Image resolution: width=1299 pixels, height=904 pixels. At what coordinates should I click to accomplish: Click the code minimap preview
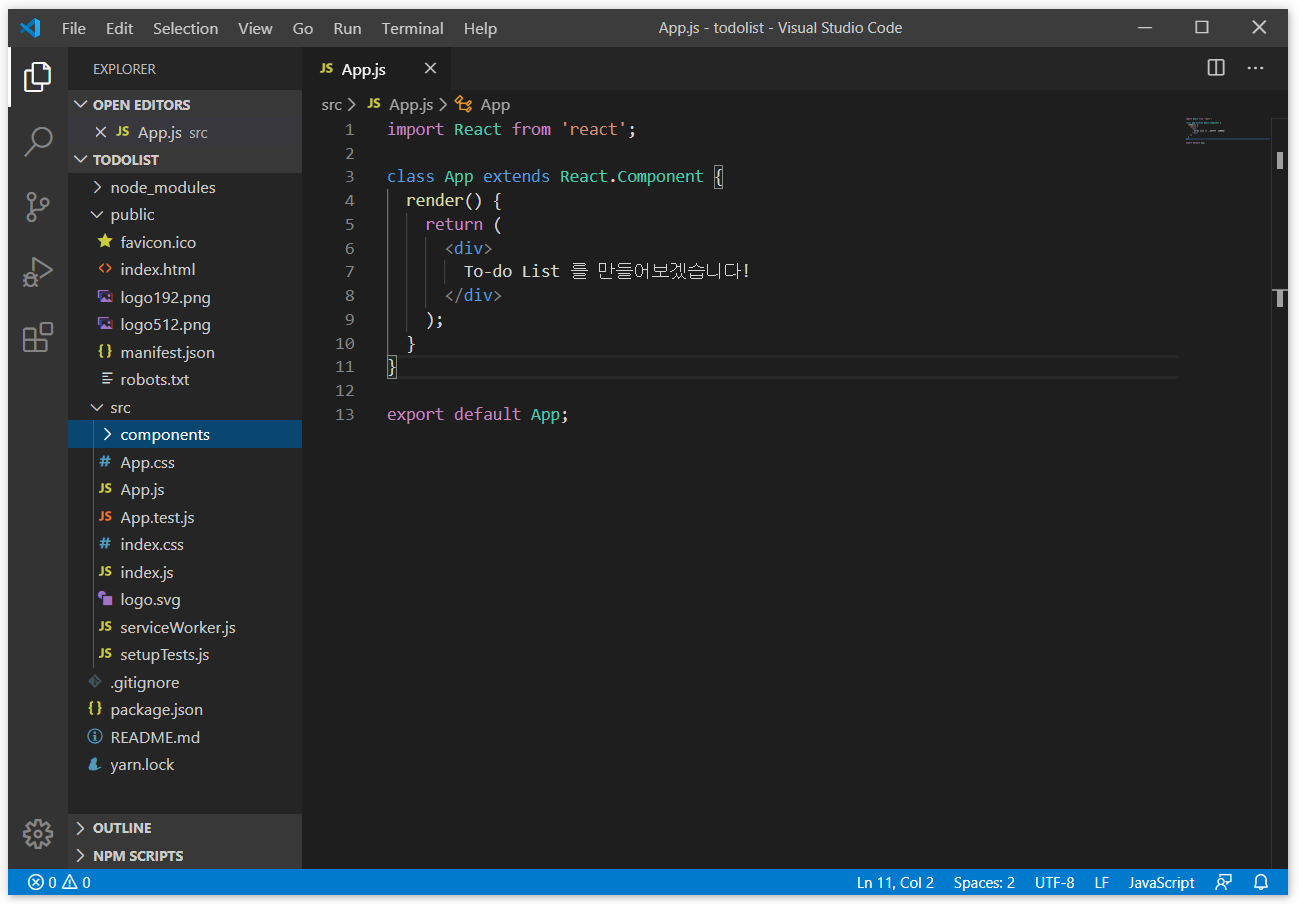click(1226, 130)
